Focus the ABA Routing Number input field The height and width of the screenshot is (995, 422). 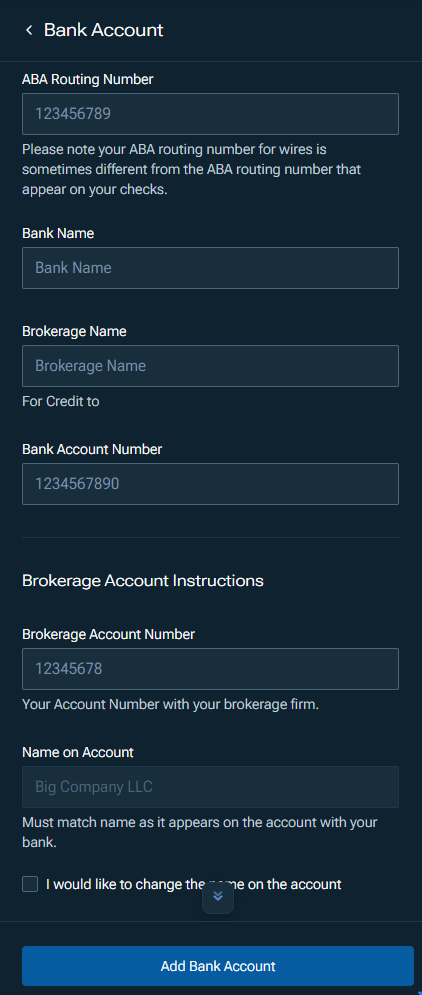point(210,114)
